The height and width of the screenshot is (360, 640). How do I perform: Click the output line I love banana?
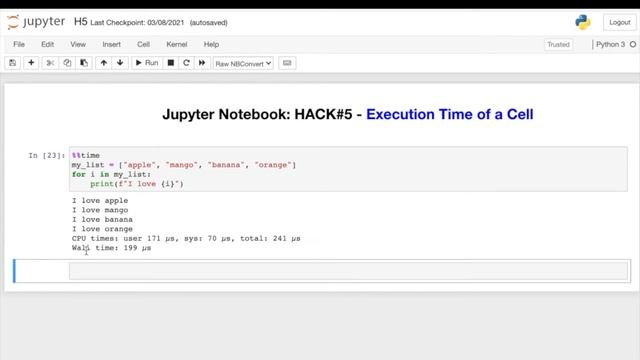pos(102,219)
